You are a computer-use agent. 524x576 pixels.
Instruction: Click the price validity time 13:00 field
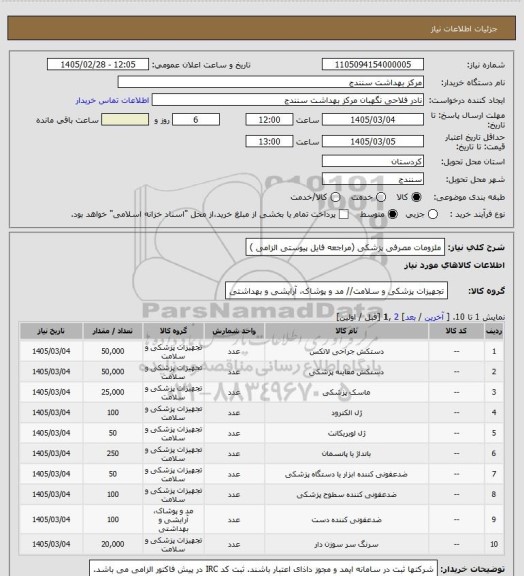(x=269, y=141)
